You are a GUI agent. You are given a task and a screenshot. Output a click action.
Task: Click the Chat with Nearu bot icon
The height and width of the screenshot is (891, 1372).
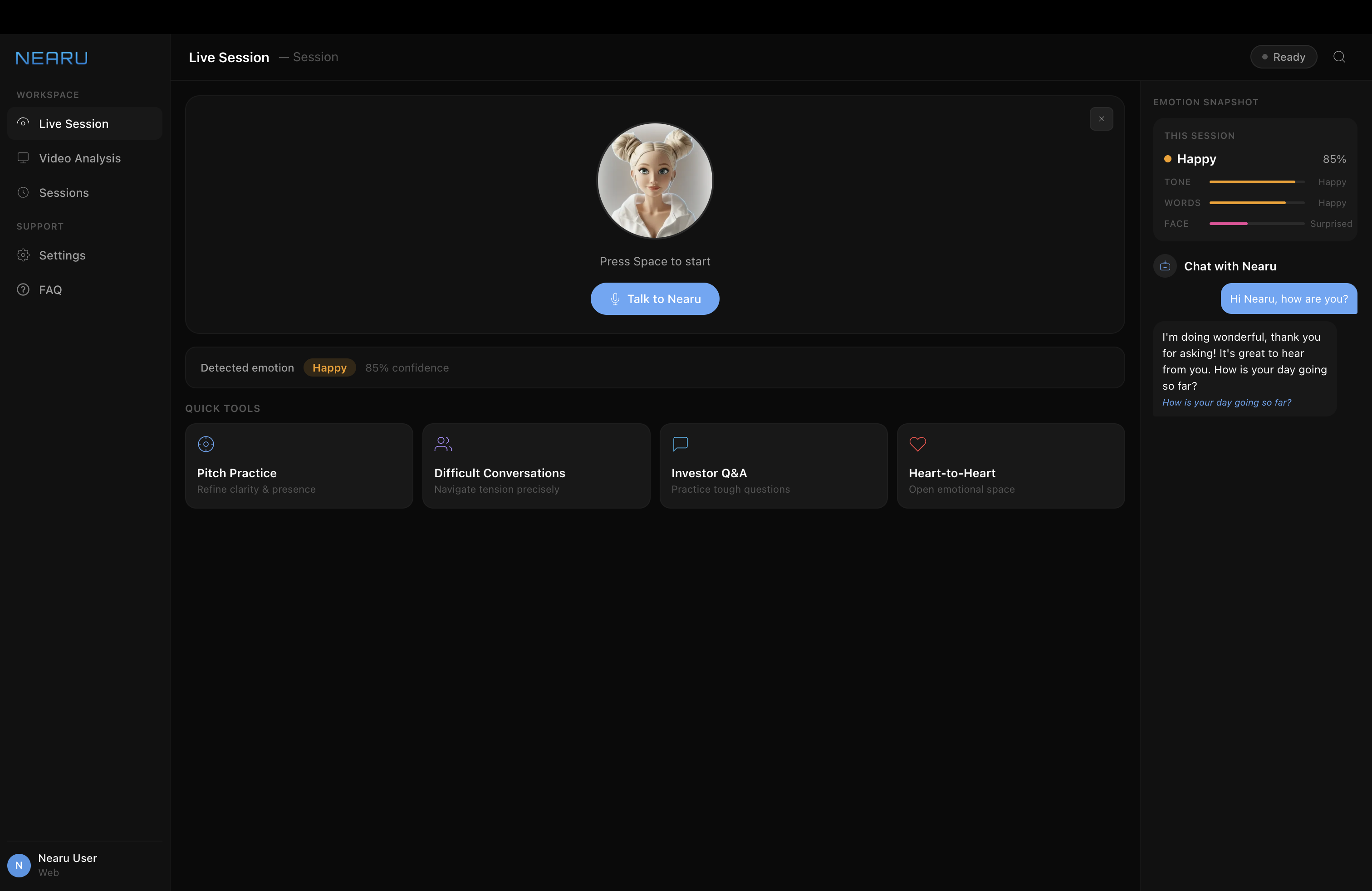1165,266
